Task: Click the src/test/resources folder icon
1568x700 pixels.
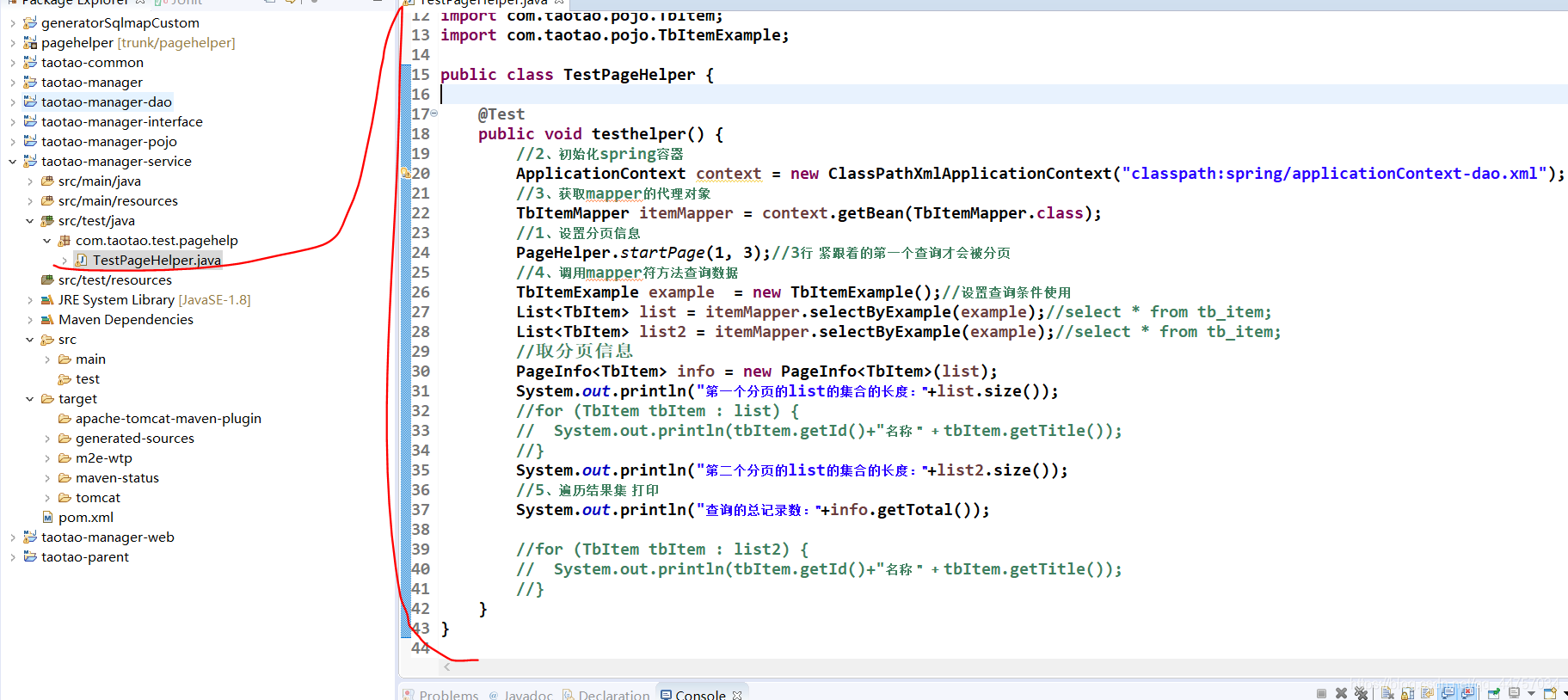Action: point(47,280)
